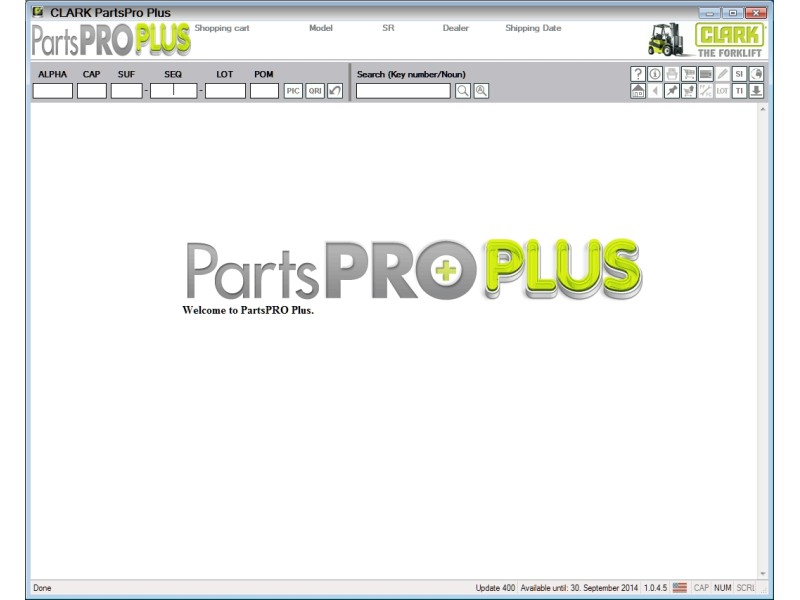Viewport: 800px width, 600px height.
Task: Click the scrollbar up arrow
Action: (x=763, y=109)
